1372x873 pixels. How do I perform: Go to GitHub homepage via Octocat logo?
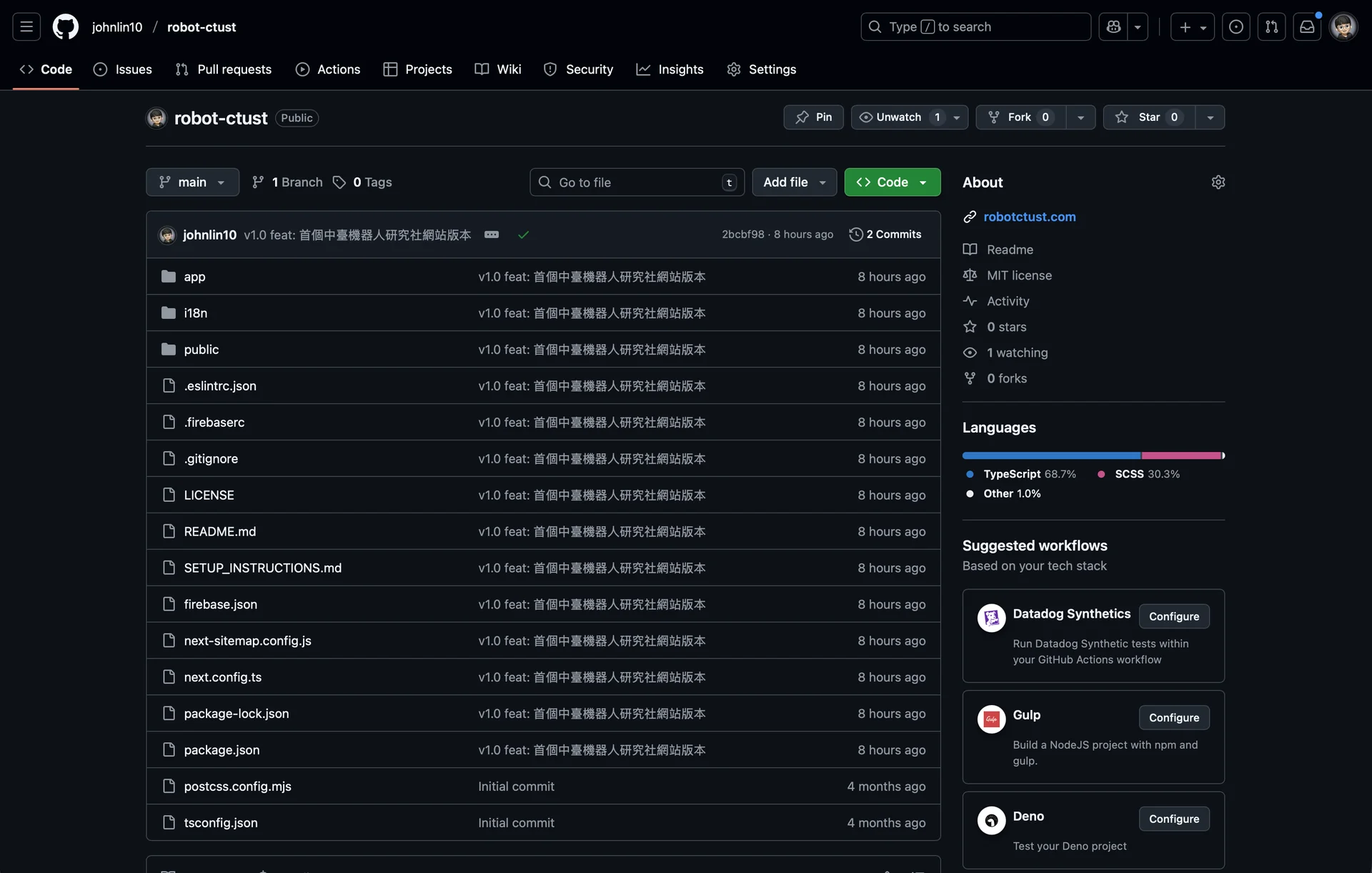tap(66, 27)
